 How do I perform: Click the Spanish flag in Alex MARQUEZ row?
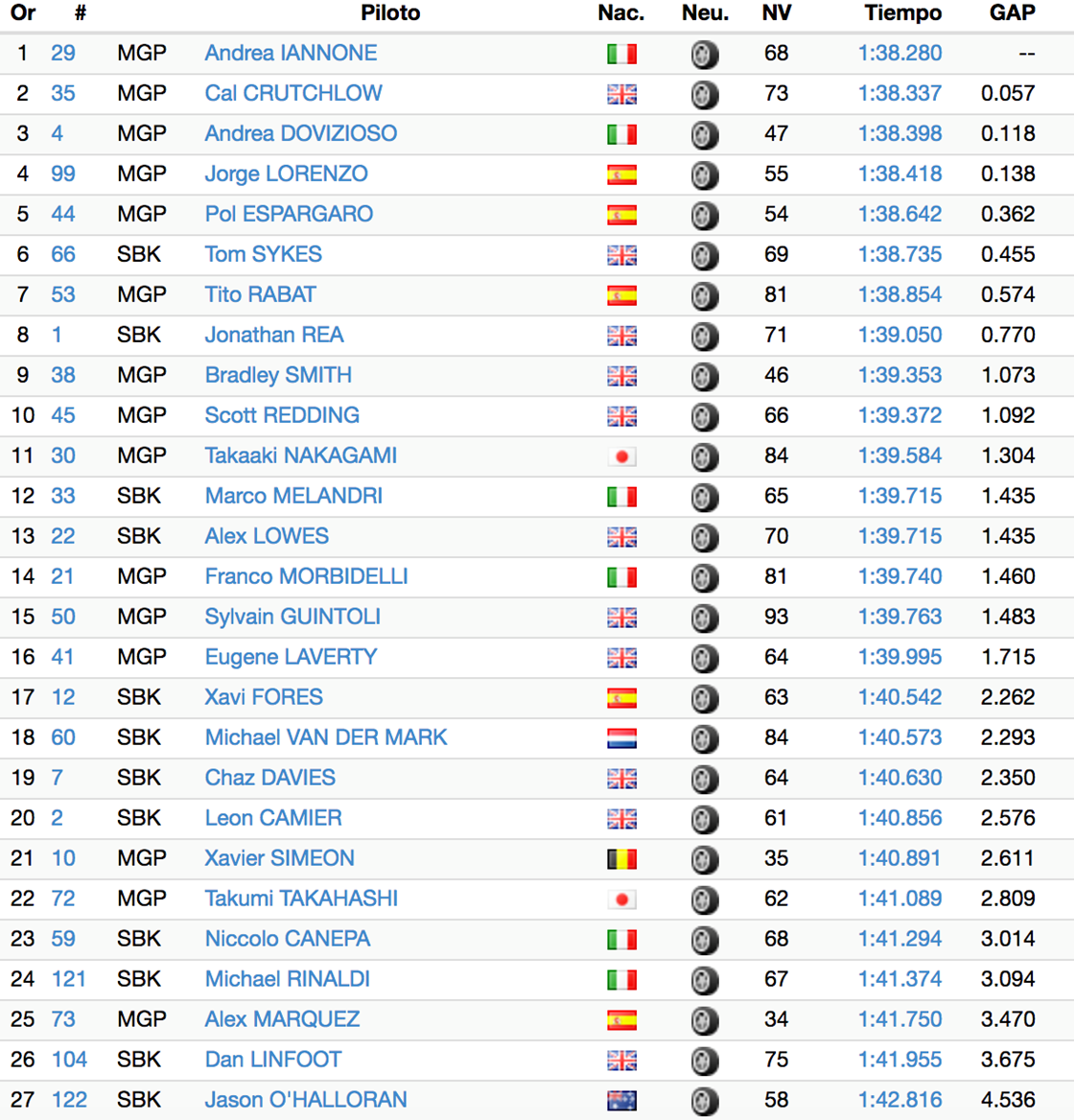coord(621,1020)
